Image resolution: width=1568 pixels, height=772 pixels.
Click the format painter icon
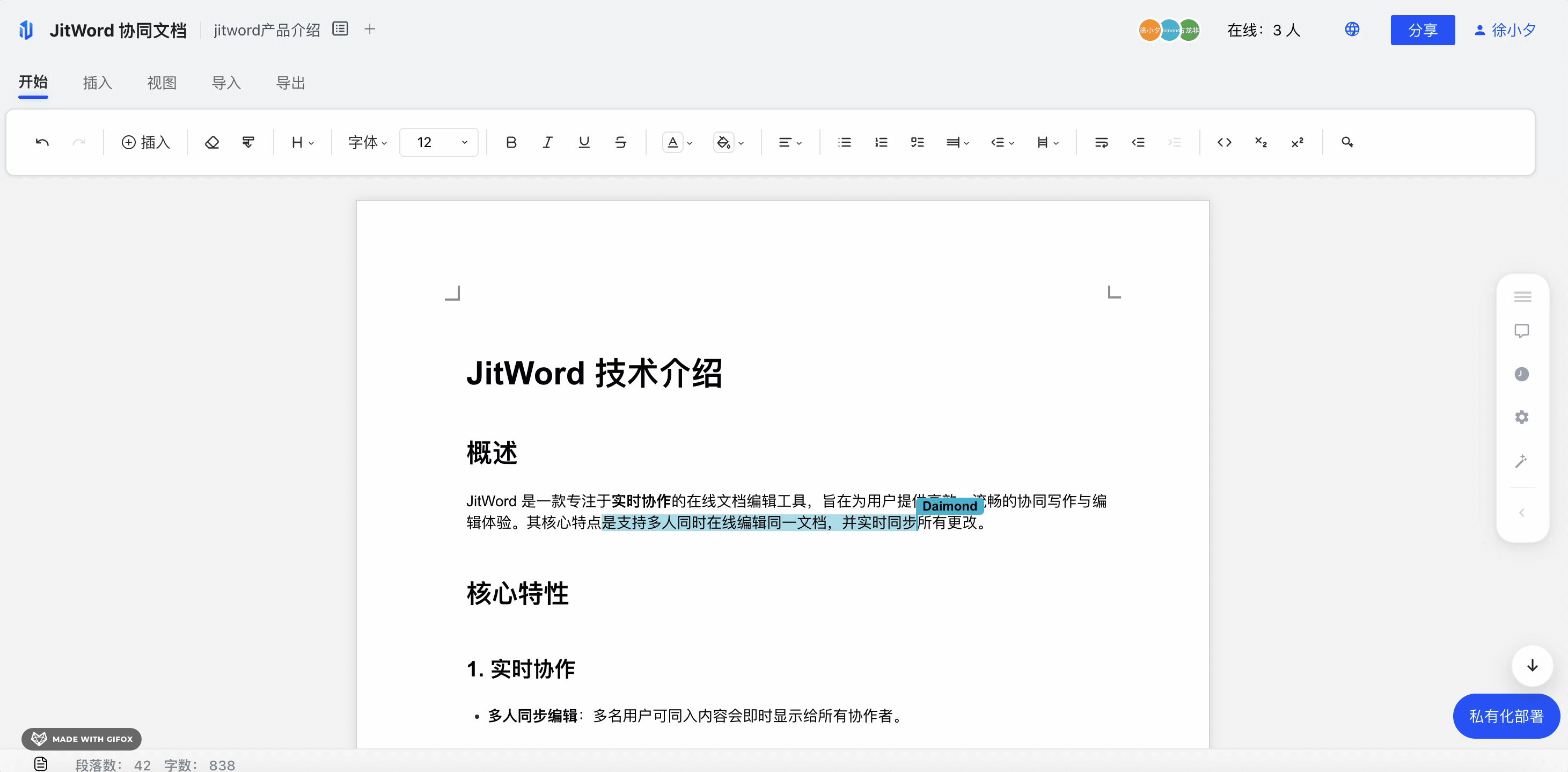(x=248, y=142)
